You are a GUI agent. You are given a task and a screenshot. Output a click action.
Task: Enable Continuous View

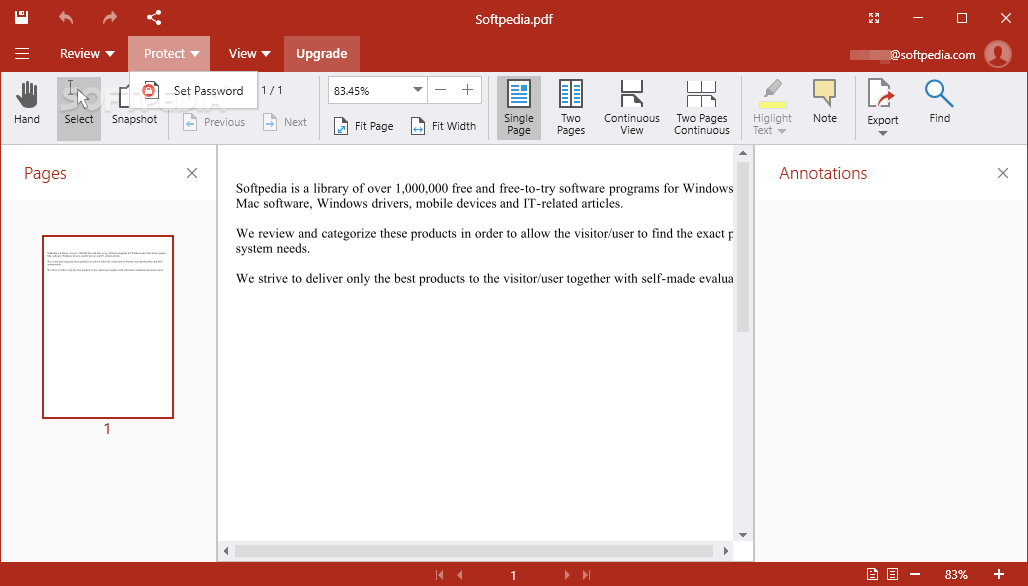click(x=632, y=107)
